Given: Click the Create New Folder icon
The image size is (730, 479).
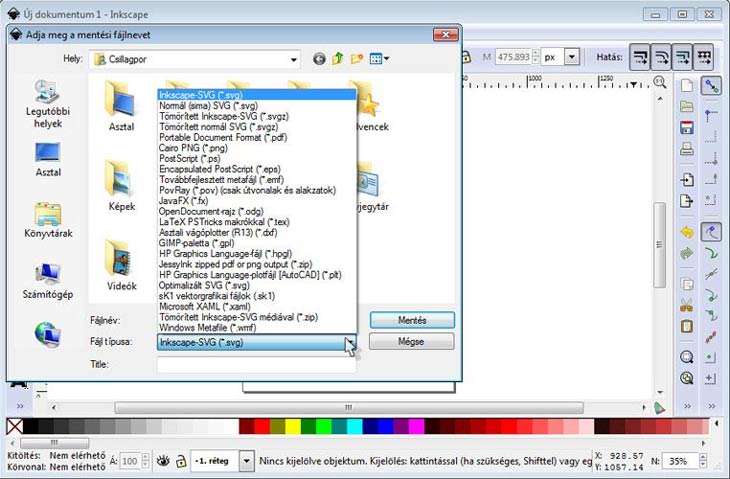Looking at the screenshot, I should pyautogui.click(x=356, y=59).
